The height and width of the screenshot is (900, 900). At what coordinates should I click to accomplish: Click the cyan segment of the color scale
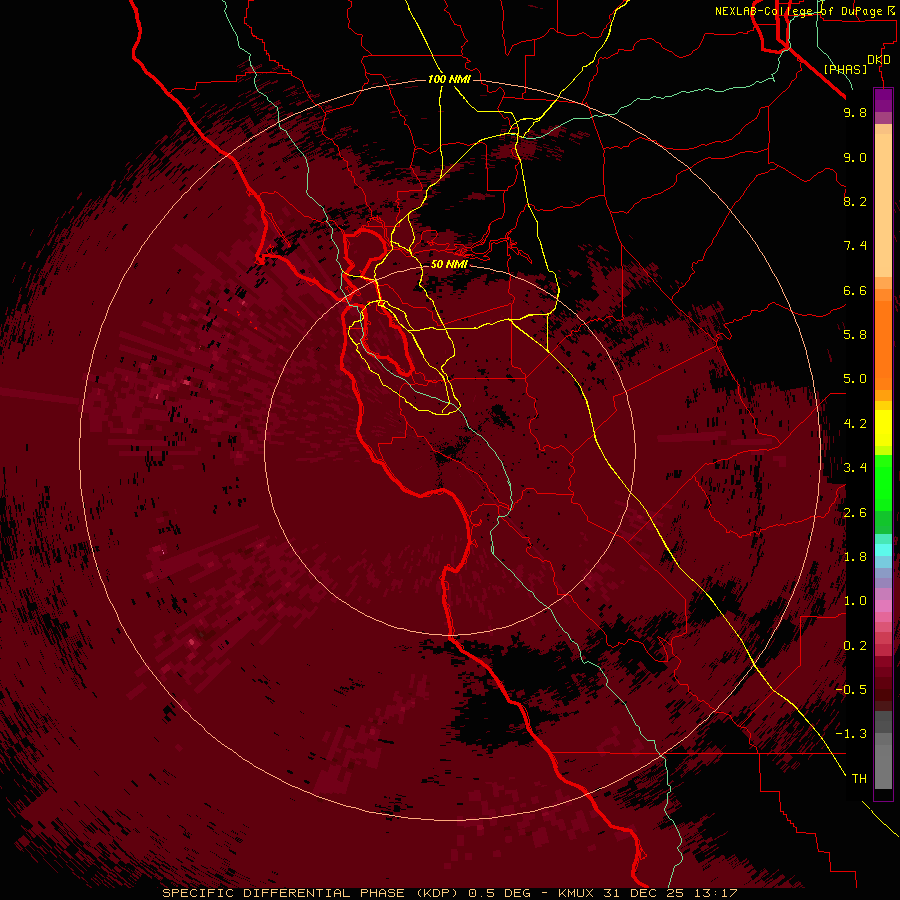click(x=883, y=550)
